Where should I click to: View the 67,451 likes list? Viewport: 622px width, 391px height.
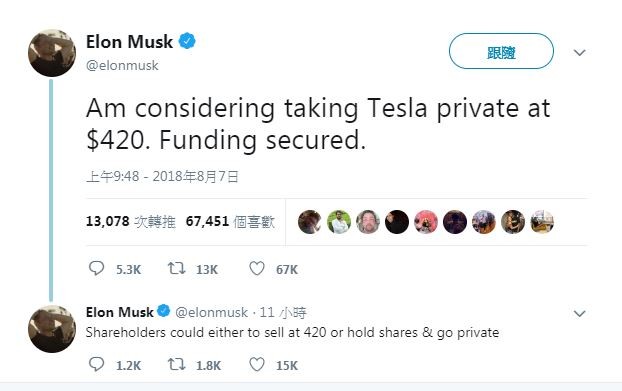point(230,221)
